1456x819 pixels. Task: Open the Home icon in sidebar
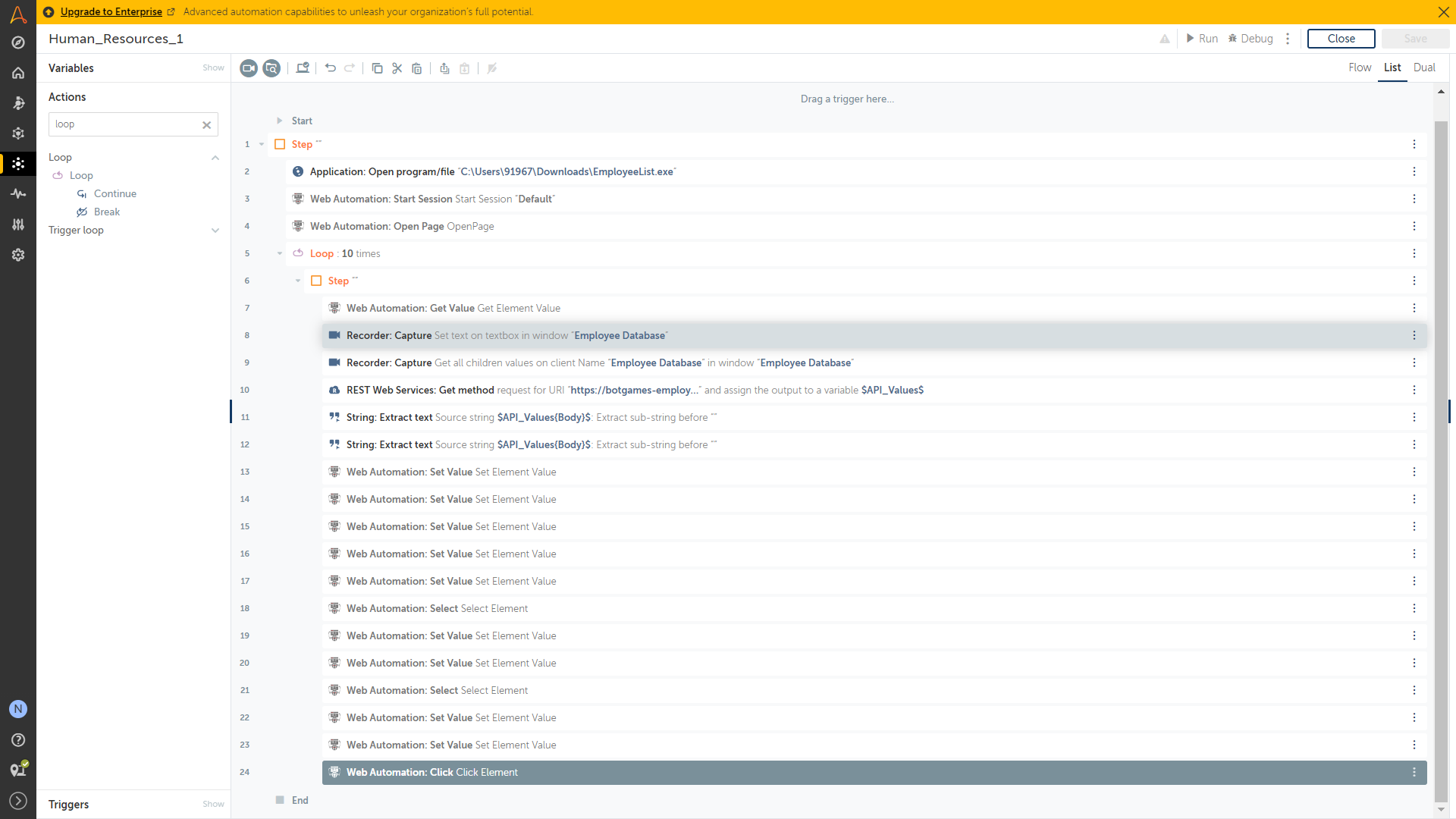tap(18, 73)
